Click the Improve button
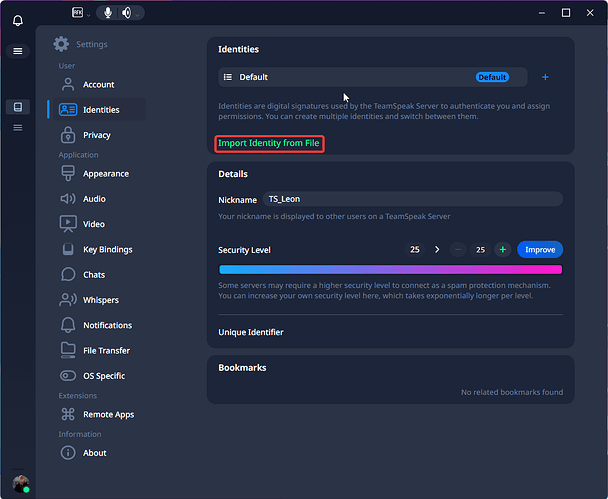Viewport: 608px width, 499px height. (x=540, y=250)
